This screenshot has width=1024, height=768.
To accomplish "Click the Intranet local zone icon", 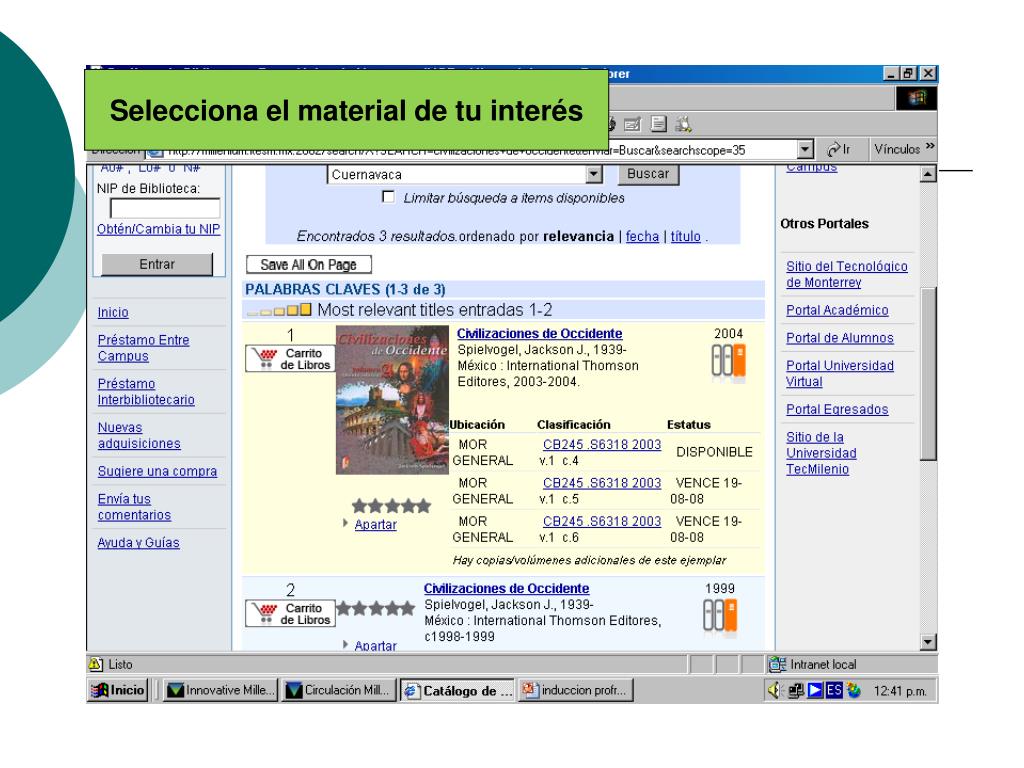I will coord(777,664).
